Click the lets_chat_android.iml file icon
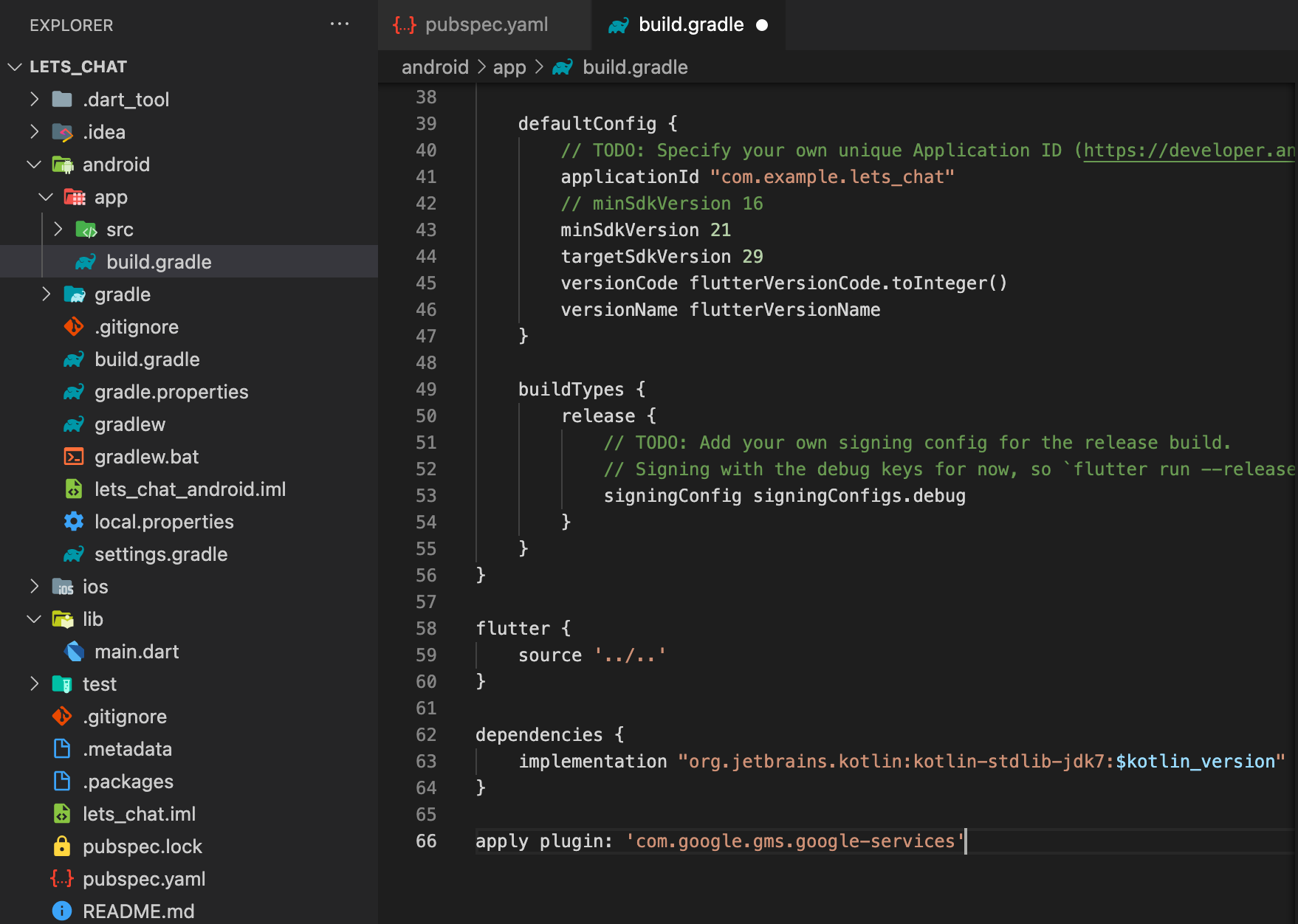Viewport: 1298px width, 924px height. click(x=74, y=489)
